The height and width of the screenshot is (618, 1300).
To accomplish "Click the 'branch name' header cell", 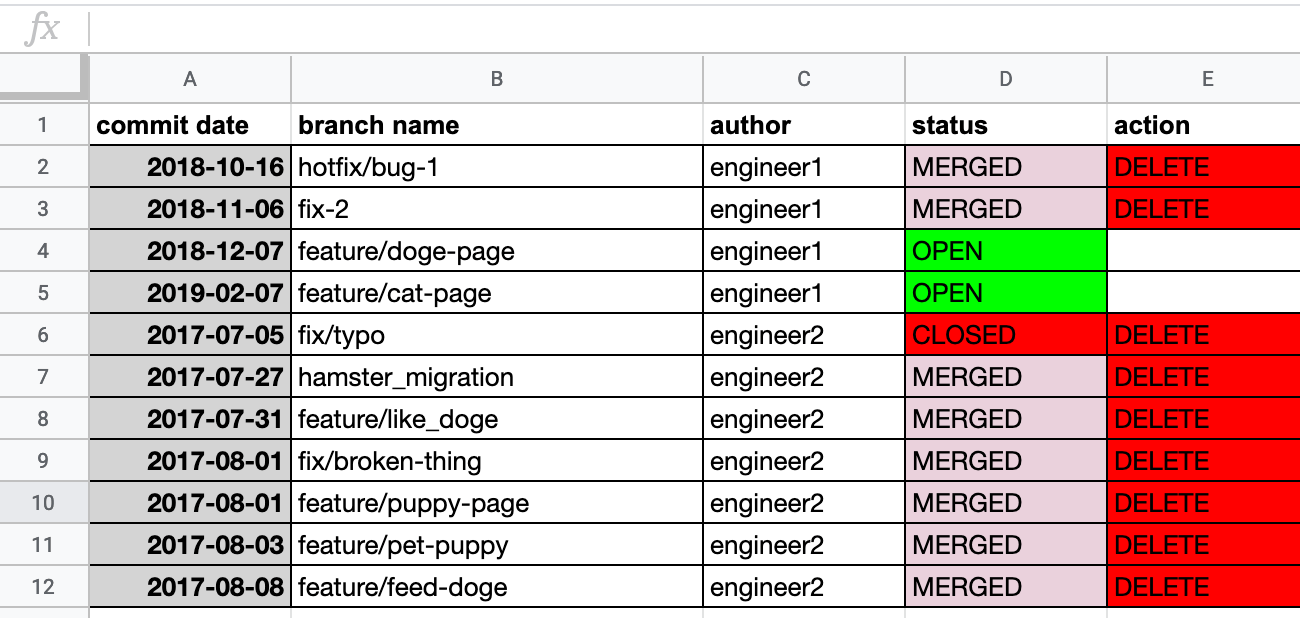I will tap(497, 125).
